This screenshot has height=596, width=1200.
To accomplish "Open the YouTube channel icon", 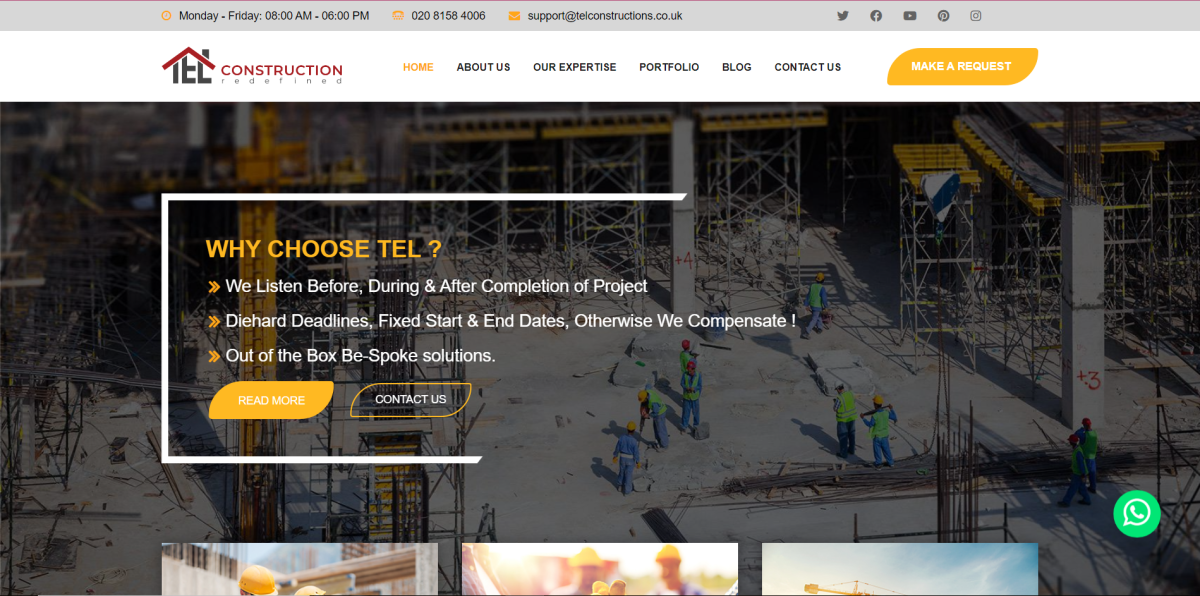I will (909, 15).
